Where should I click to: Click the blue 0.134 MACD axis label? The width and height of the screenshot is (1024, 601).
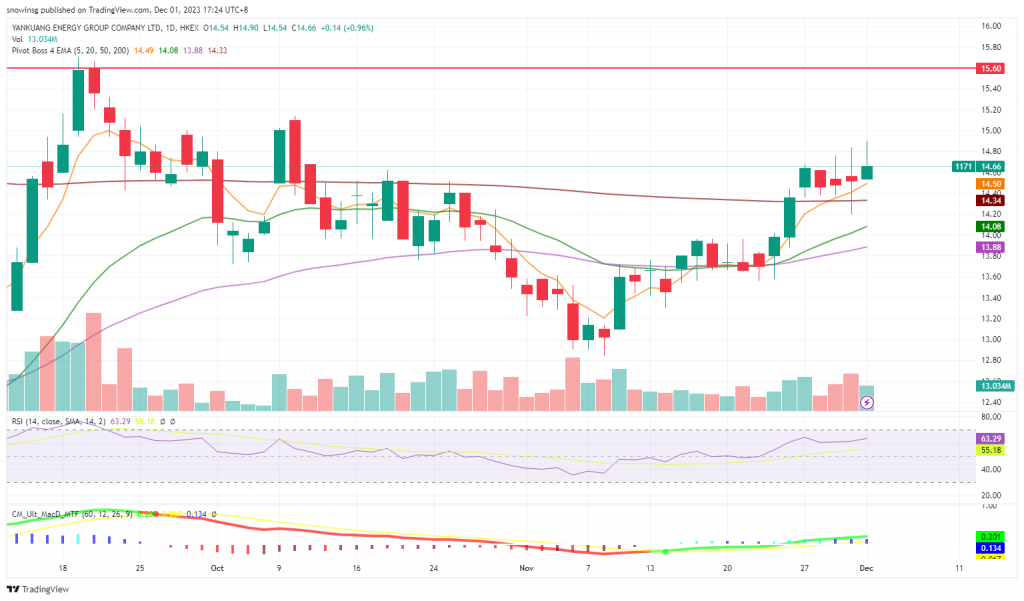tap(991, 548)
